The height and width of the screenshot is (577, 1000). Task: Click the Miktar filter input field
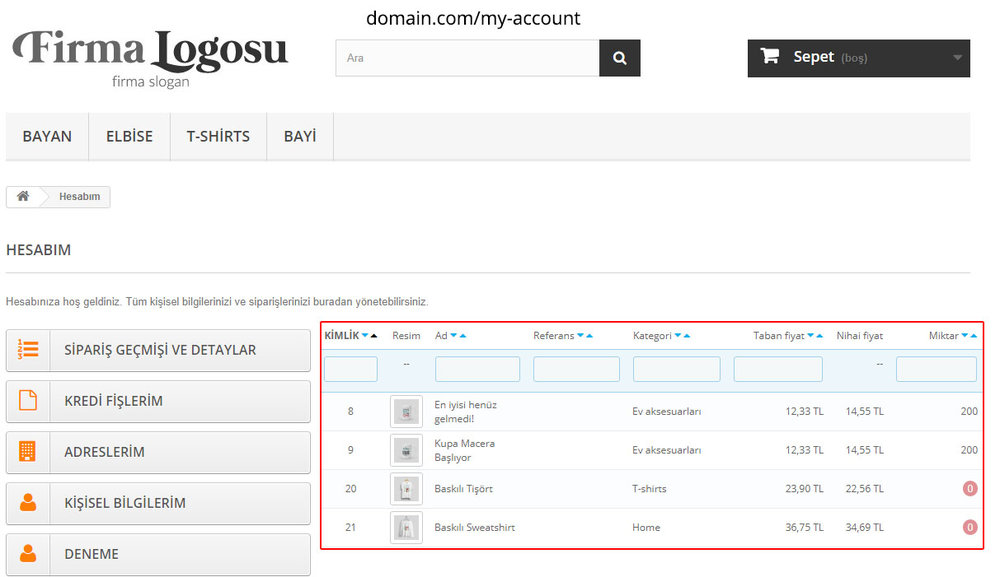pyautogui.click(x=936, y=369)
